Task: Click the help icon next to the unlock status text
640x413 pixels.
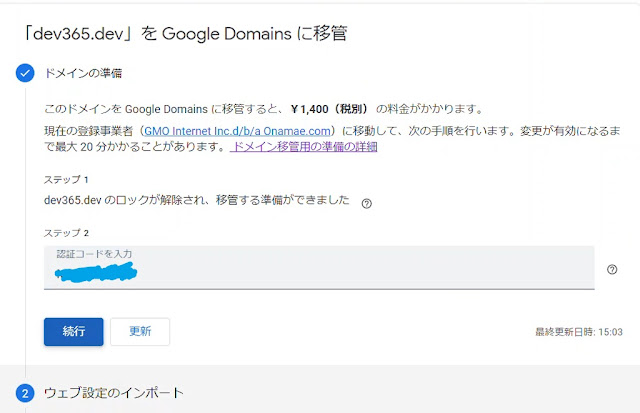Action: (x=367, y=203)
